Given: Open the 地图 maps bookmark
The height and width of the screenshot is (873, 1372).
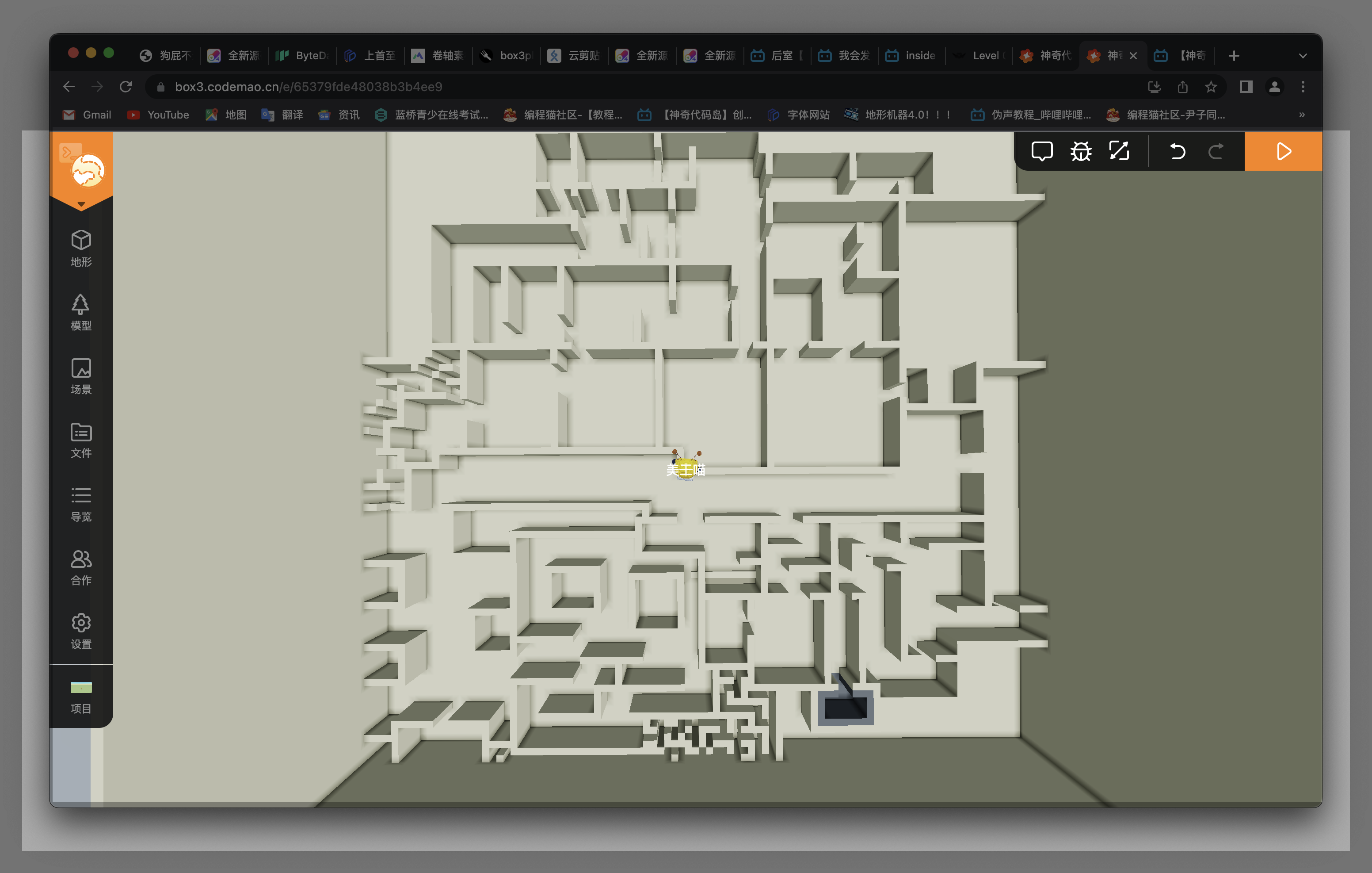Looking at the screenshot, I should (x=225, y=115).
